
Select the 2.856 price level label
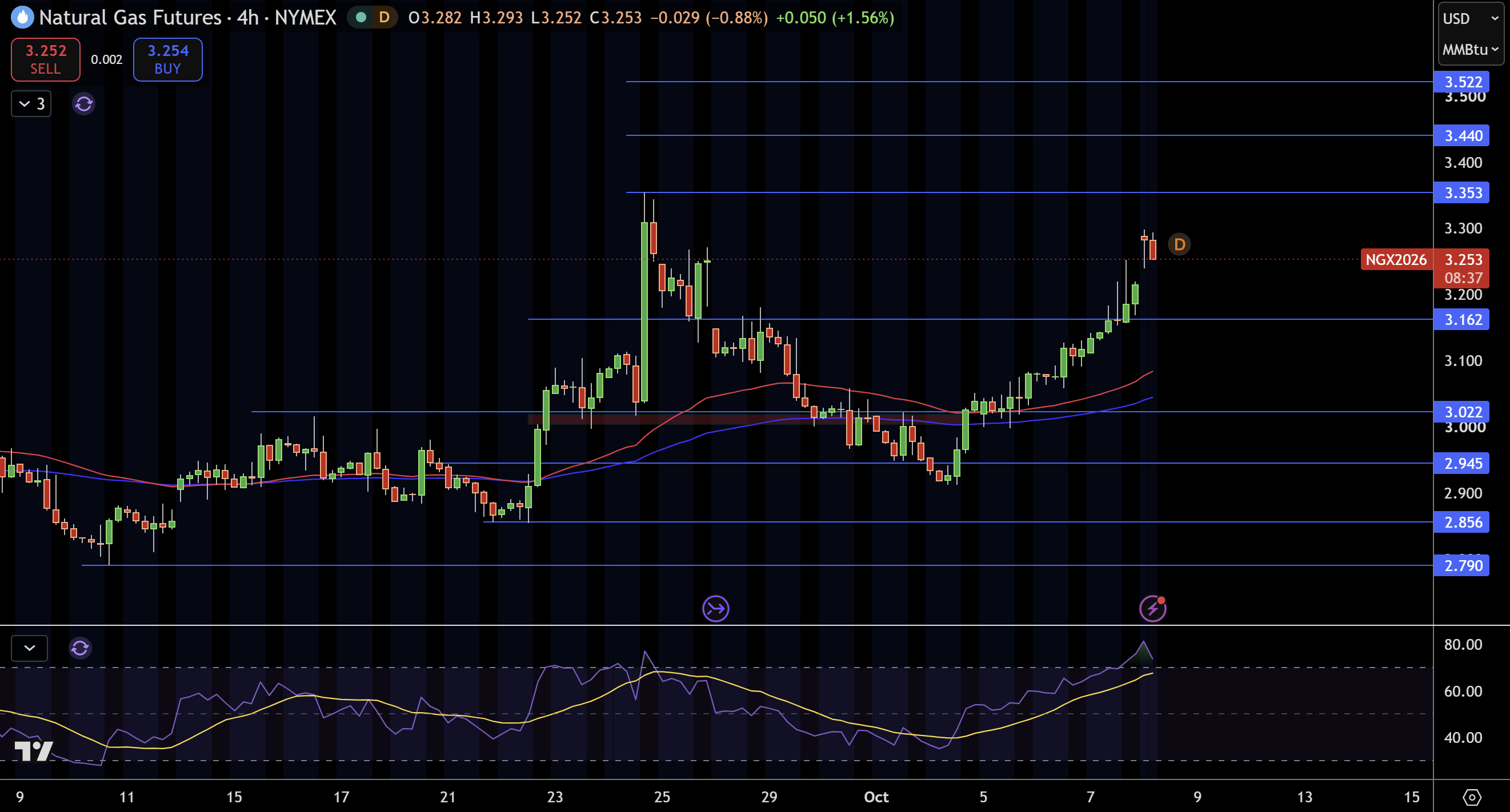pyautogui.click(x=1461, y=522)
